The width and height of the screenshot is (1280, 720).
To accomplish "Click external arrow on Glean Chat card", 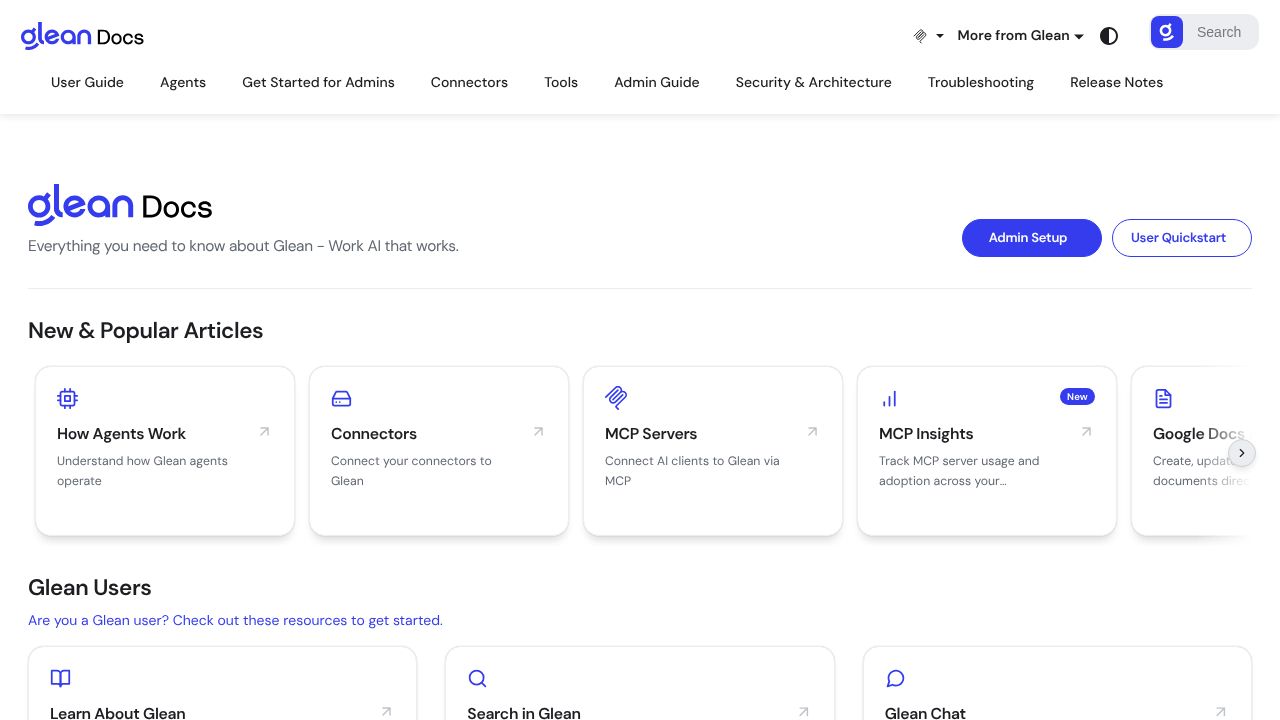I will [1220, 712].
